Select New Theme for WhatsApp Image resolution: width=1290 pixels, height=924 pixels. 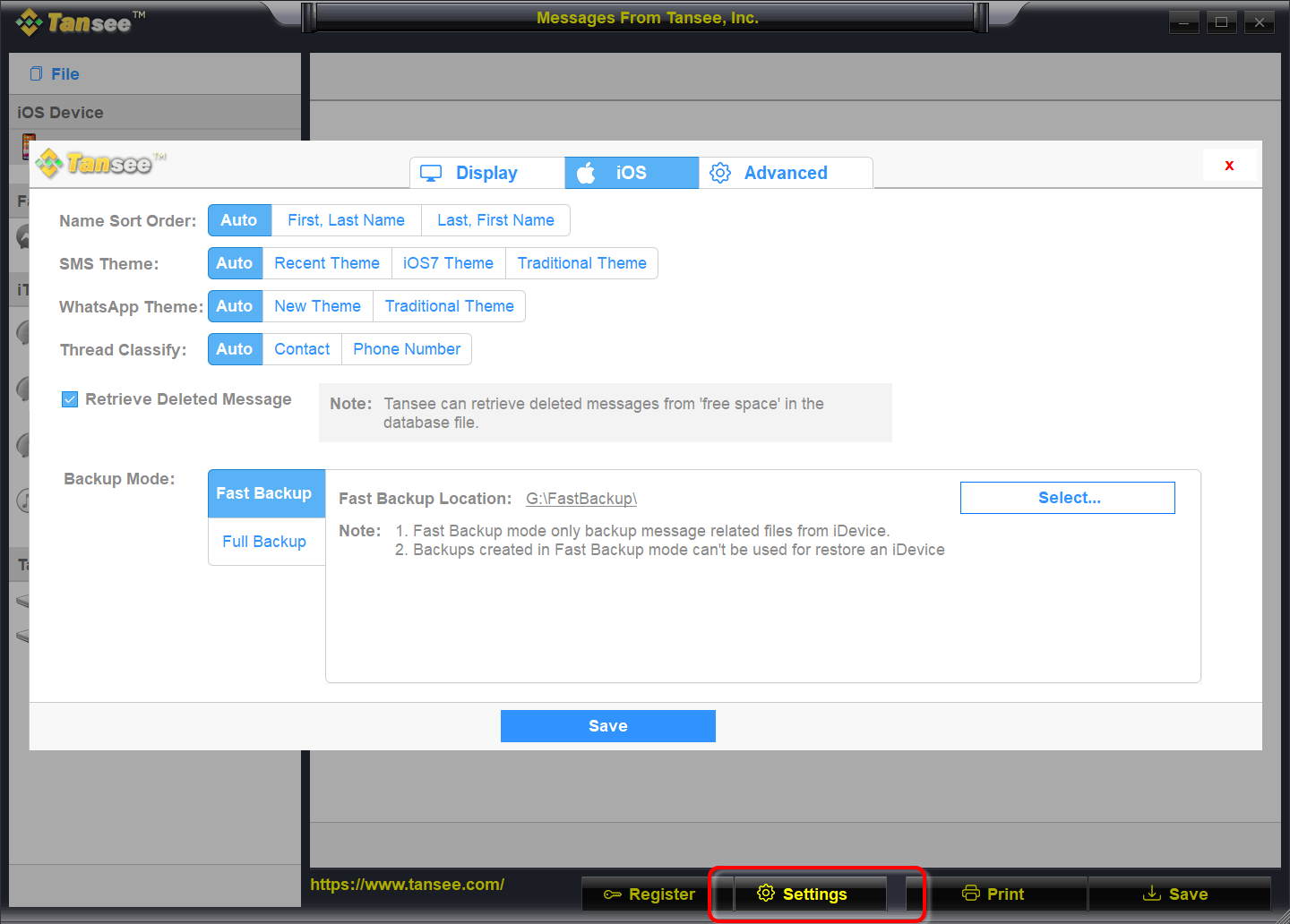point(317,306)
